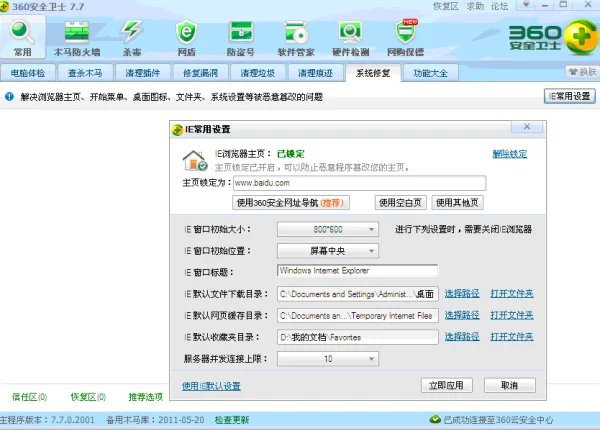Screen dimensions: 600x431
Task: Click the IE默认文件下载目录 path field
Action: click(357, 294)
